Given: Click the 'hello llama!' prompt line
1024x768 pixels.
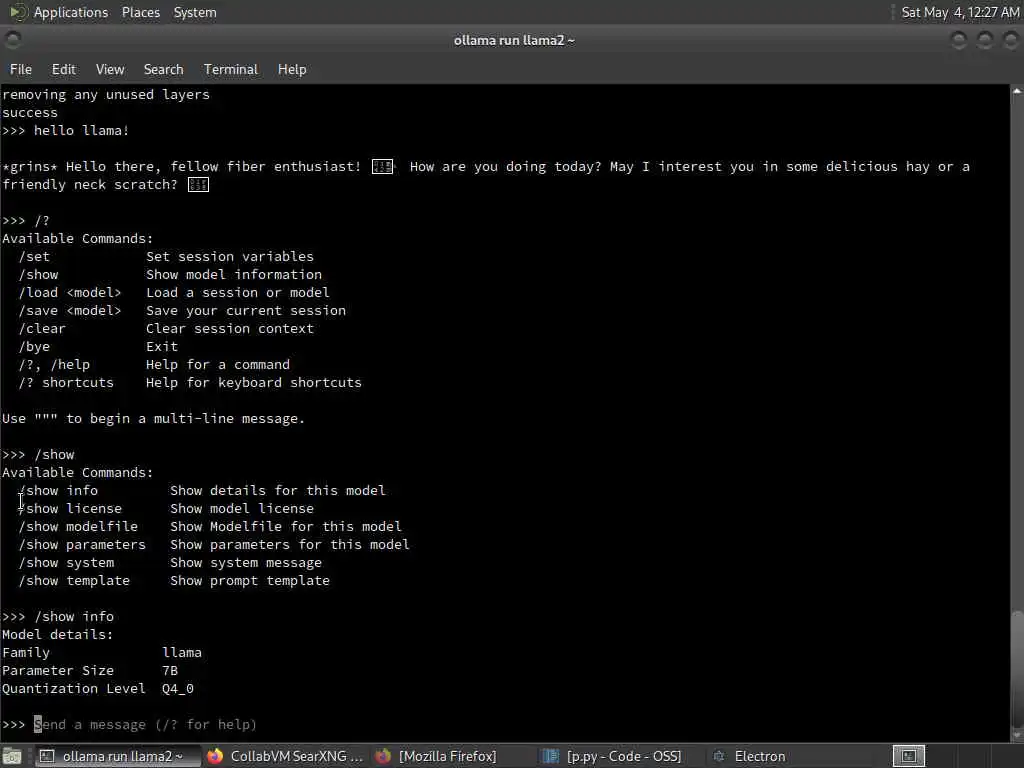Looking at the screenshot, I should (x=81, y=131).
